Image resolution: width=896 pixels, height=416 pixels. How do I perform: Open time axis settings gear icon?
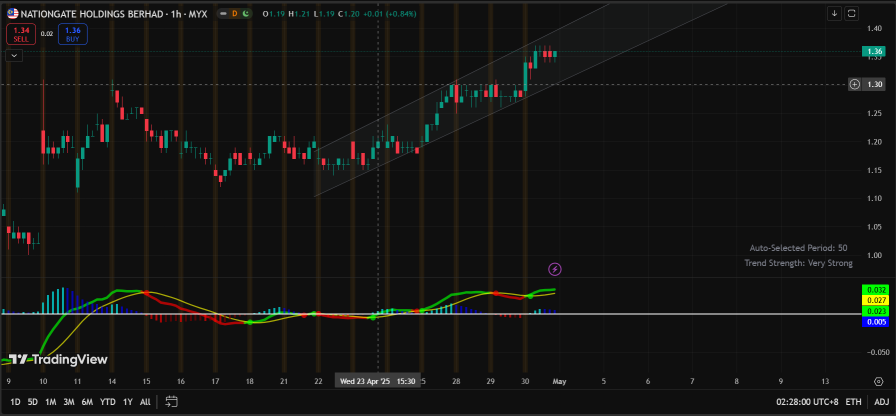(x=879, y=381)
